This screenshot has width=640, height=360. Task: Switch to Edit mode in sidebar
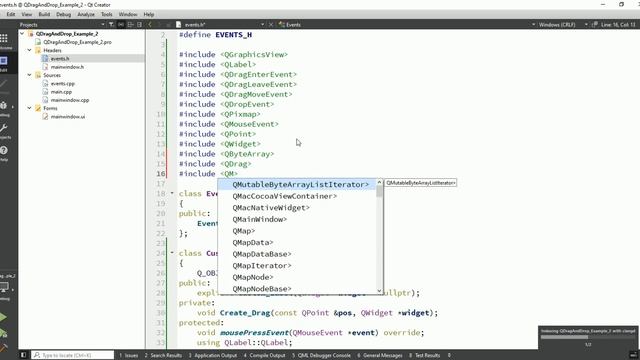(x=4, y=63)
